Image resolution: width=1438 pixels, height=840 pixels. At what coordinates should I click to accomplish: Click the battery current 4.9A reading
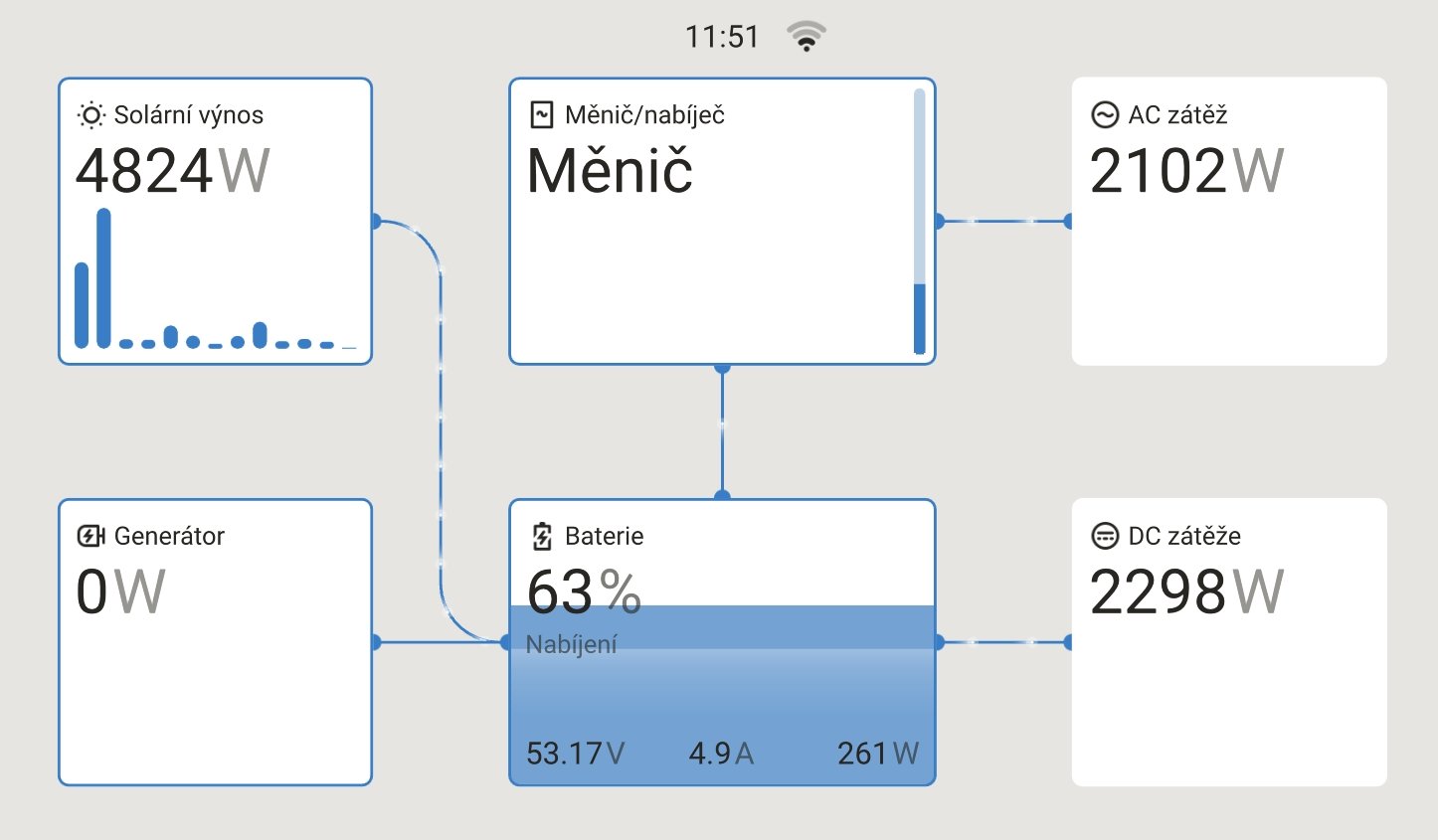pyautogui.click(x=721, y=754)
